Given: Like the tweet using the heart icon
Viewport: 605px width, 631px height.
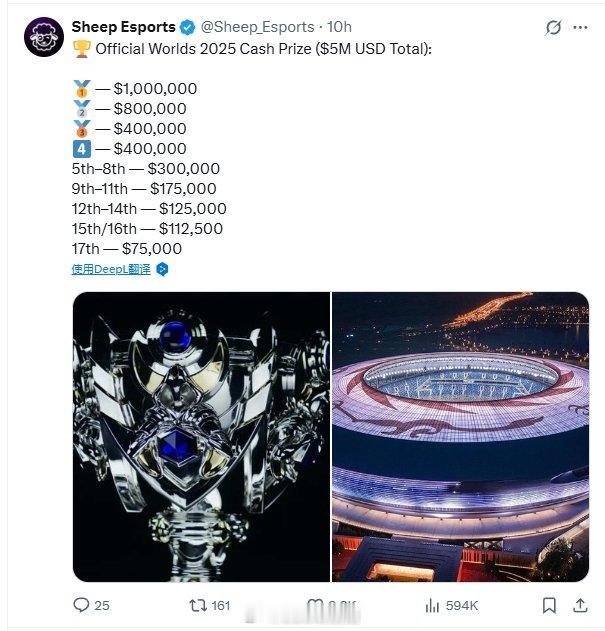Looking at the screenshot, I should coord(315,605).
